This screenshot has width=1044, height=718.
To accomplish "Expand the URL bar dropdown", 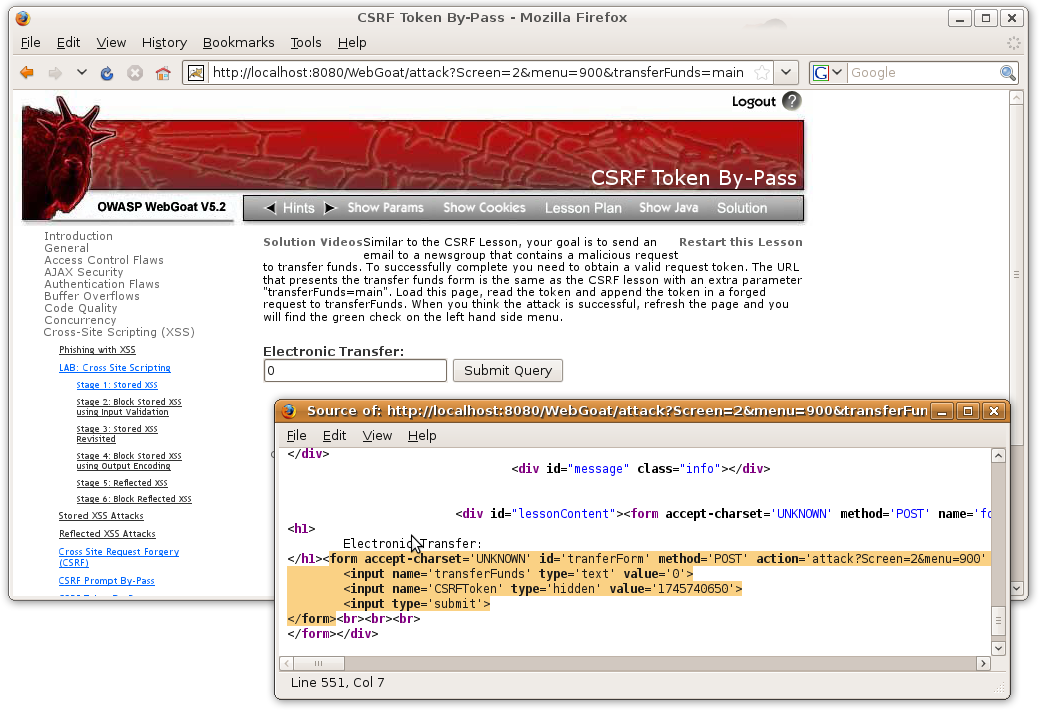I will [x=788, y=73].
